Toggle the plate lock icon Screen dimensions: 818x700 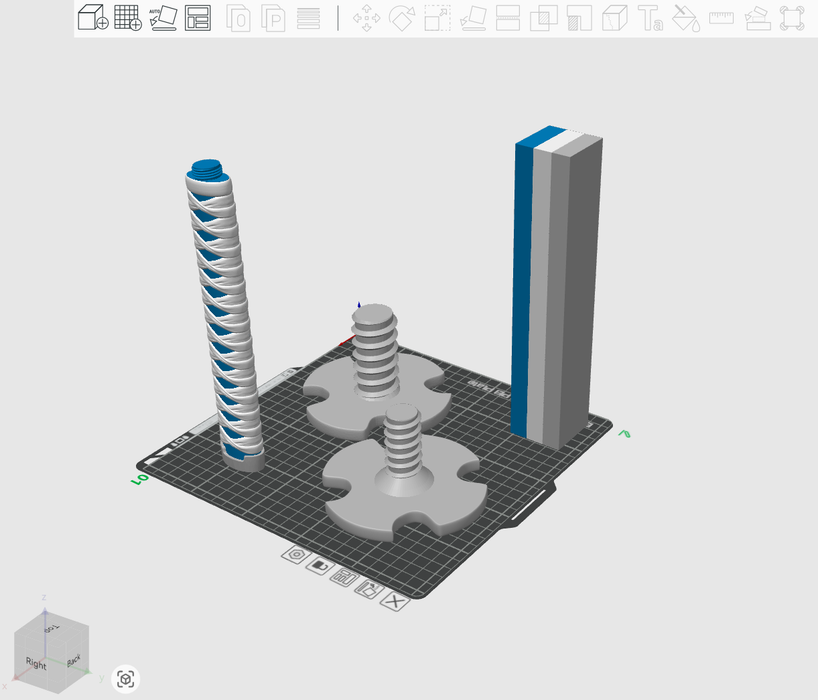pos(319,565)
